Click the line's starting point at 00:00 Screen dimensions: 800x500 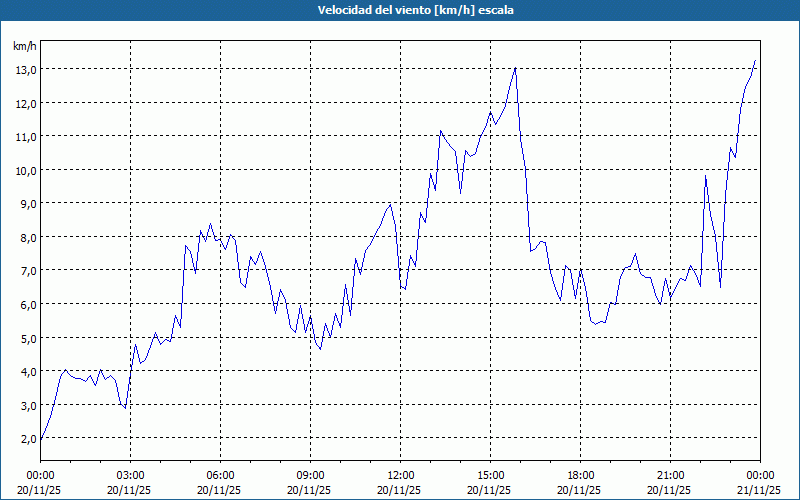point(40,438)
